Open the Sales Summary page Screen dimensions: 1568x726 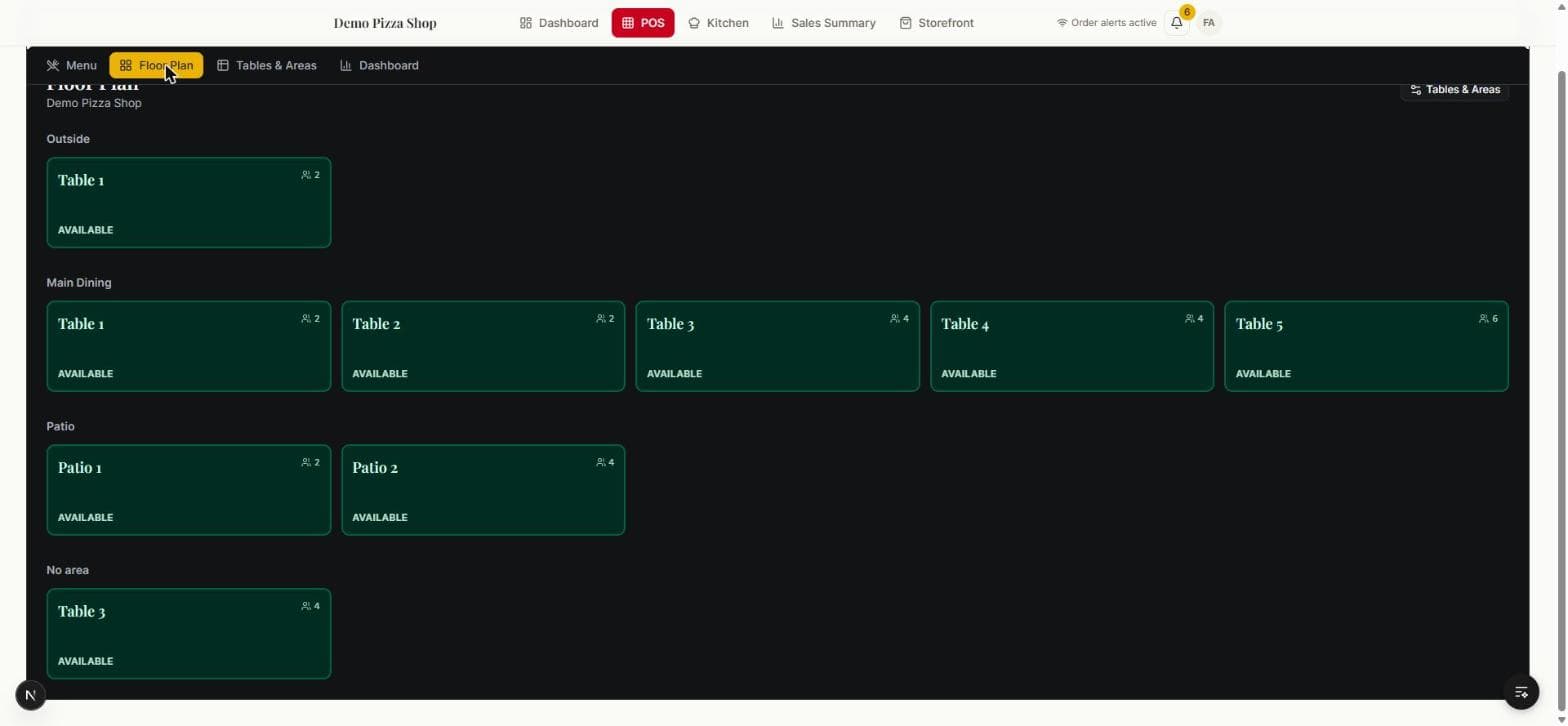point(824,23)
